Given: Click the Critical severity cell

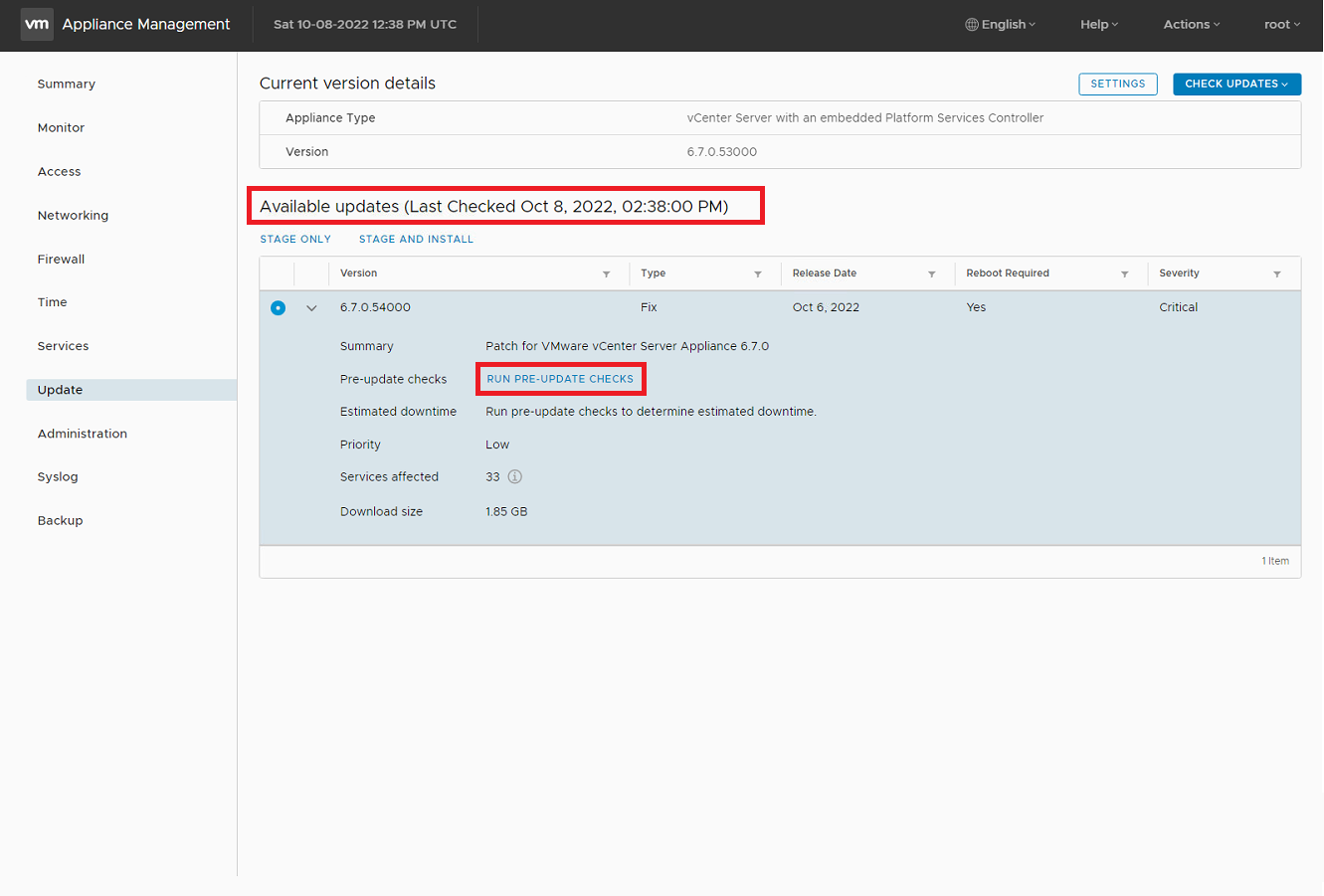Looking at the screenshot, I should point(1178,307).
